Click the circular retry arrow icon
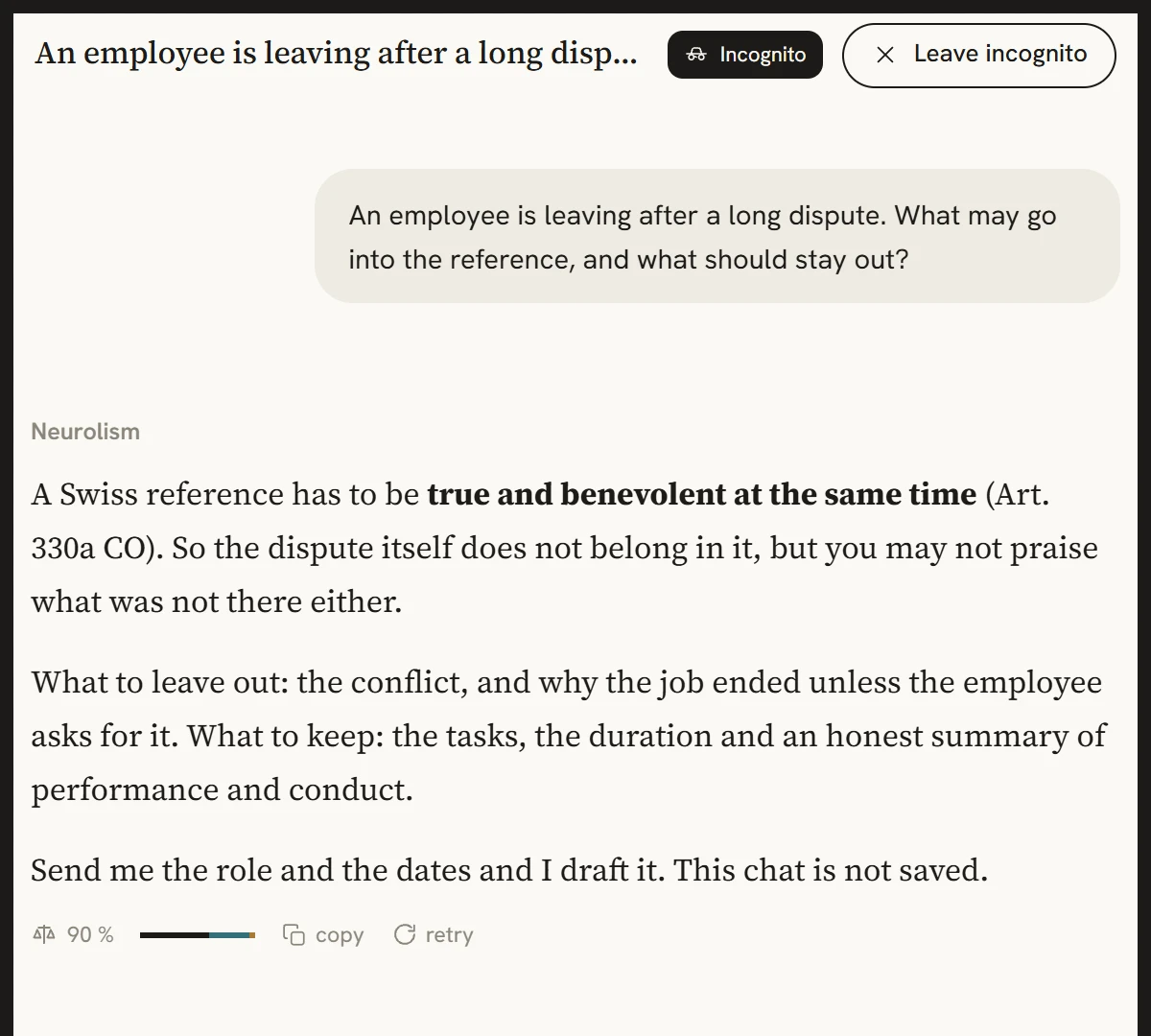This screenshot has height=1036, width=1151. click(405, 934)
